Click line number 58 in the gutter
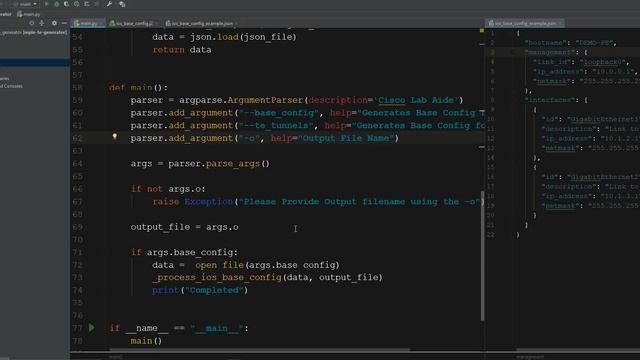Image resolution: width=640 pixels, height=360 pixels. pos(77,88)
